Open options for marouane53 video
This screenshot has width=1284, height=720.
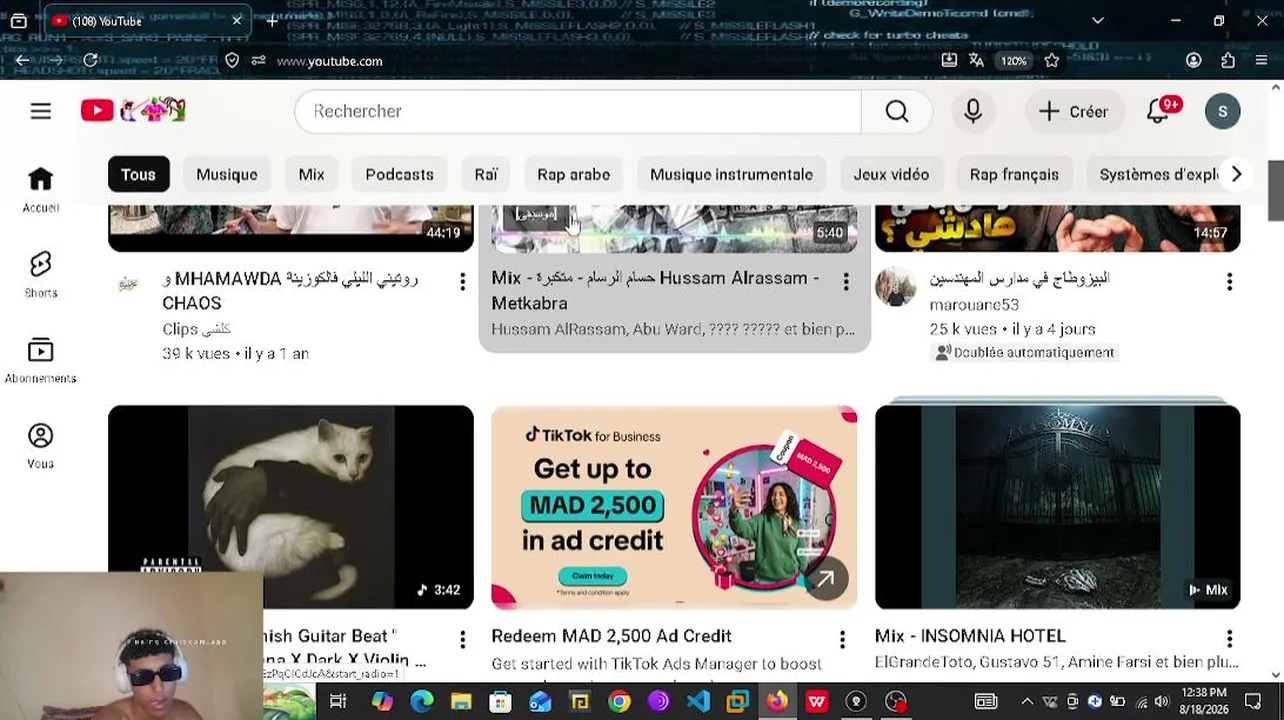coord(1229,282)
